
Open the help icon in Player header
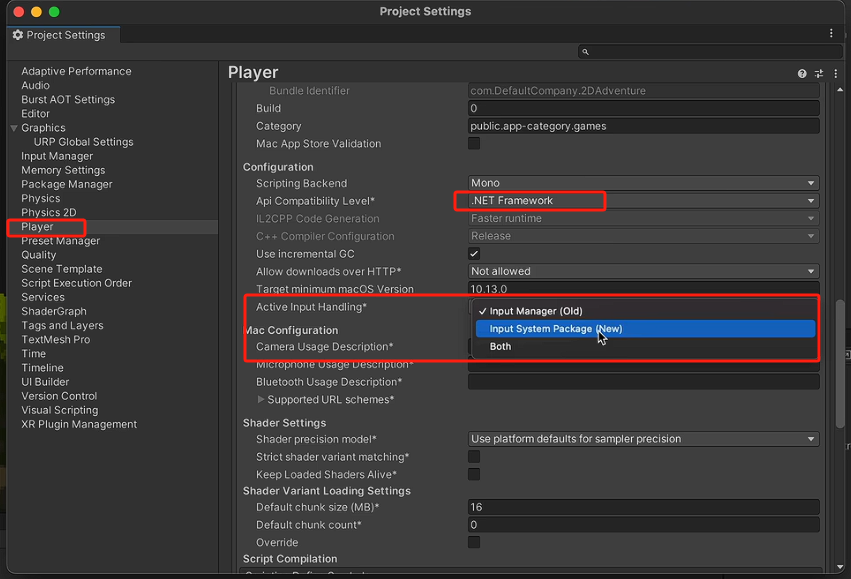(802, 74)
